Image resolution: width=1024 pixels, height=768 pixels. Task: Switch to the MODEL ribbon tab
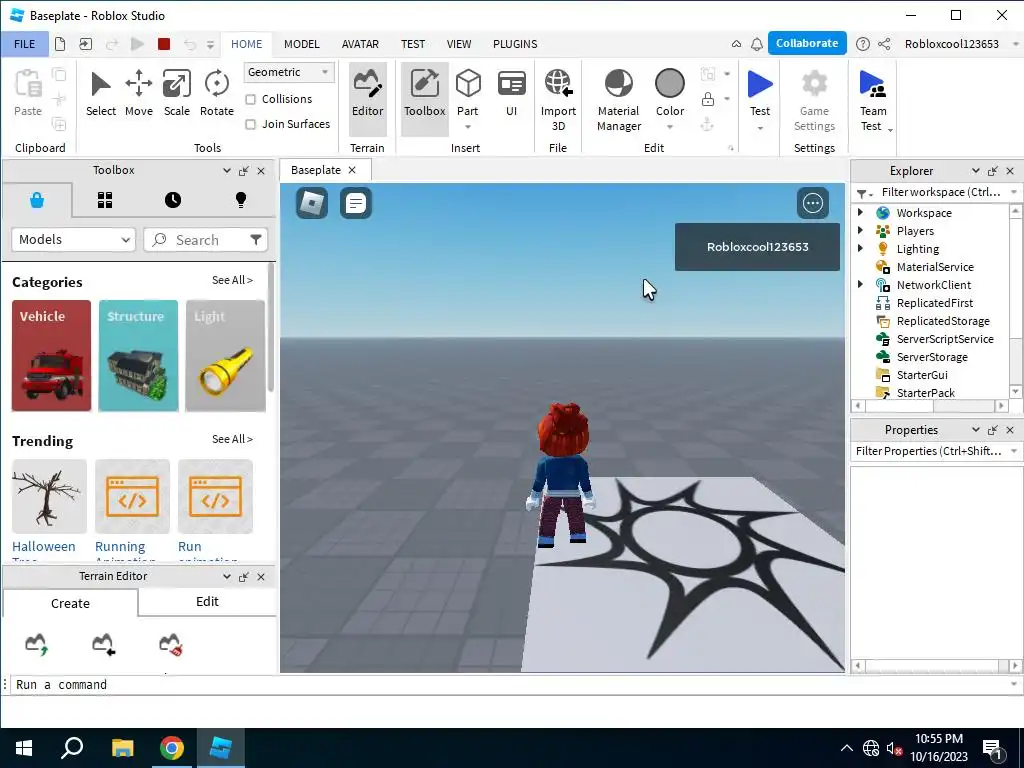coord(302,44)
